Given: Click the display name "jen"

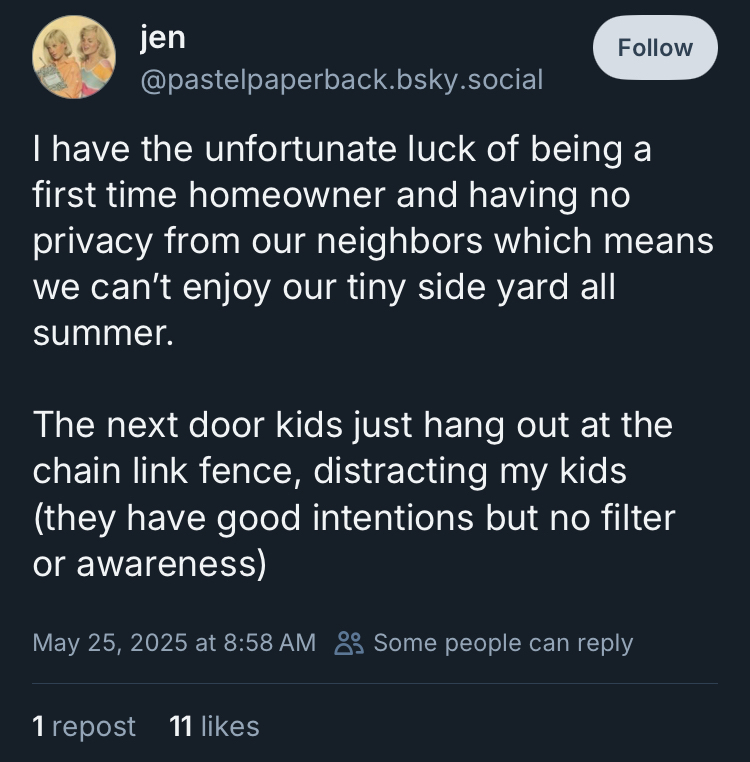Looking at the screenshot, I should pyautogui.click(x=162, y=37).
